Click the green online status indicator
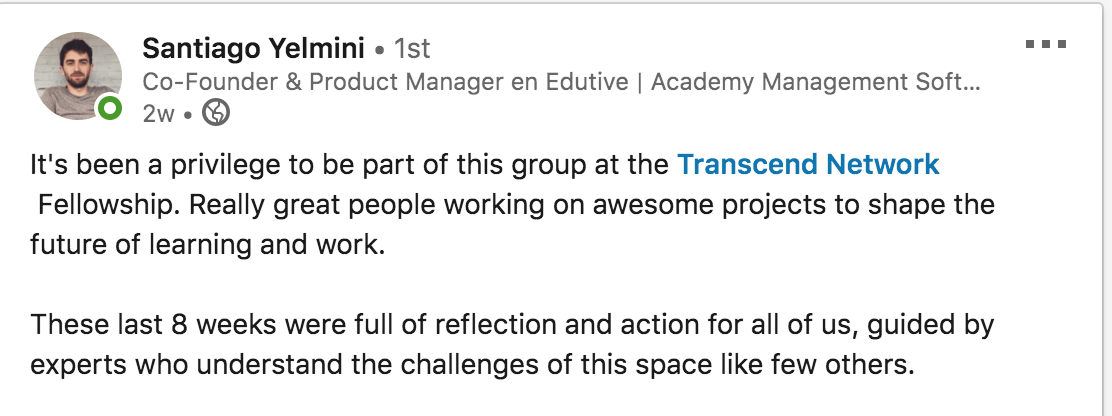This screenshot has width=1112, height=416. pos(109,108)
